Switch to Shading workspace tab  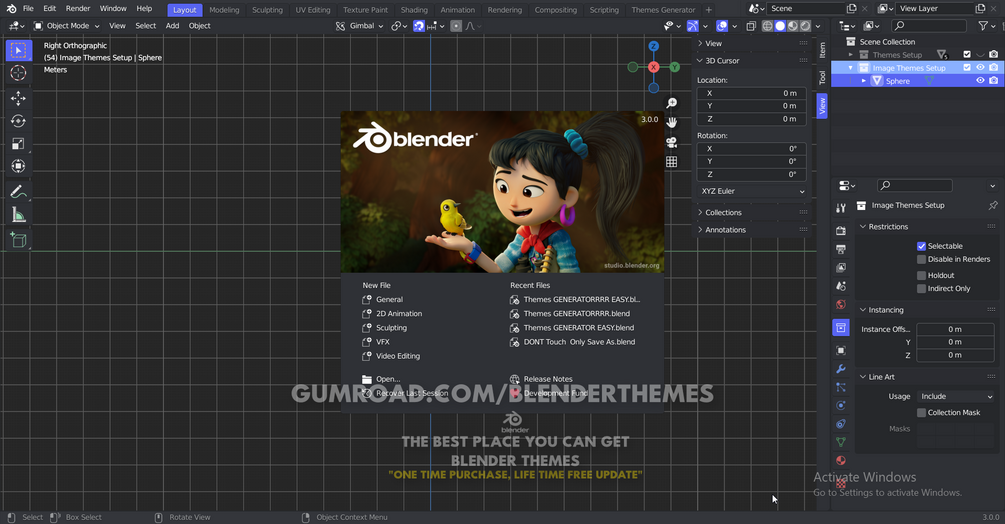tap(414, 10)
